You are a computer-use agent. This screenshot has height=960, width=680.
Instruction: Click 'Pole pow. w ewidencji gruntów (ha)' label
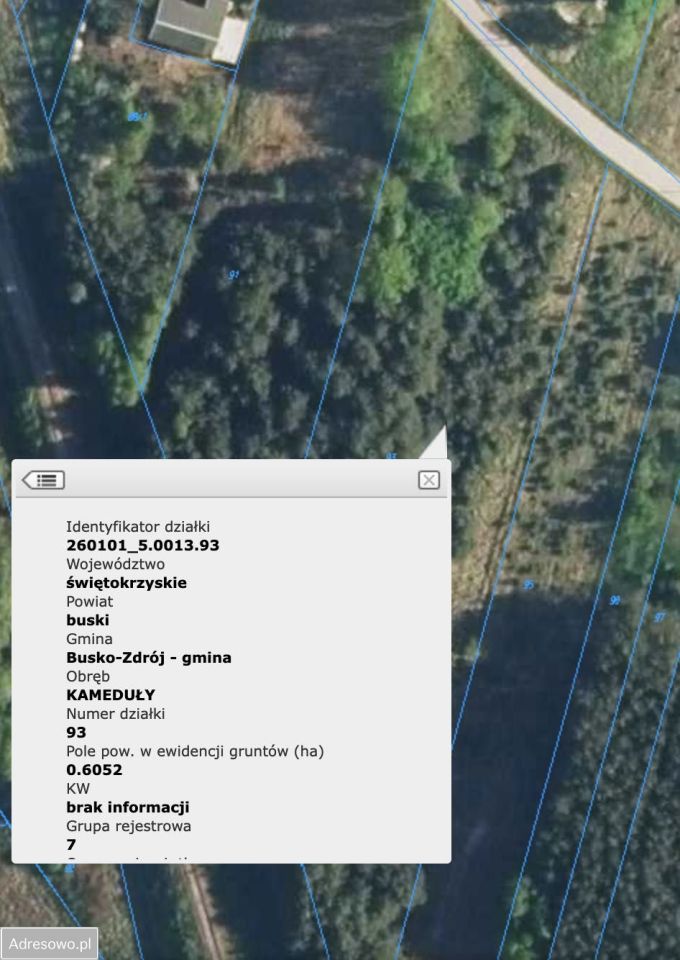coord(195,751)
